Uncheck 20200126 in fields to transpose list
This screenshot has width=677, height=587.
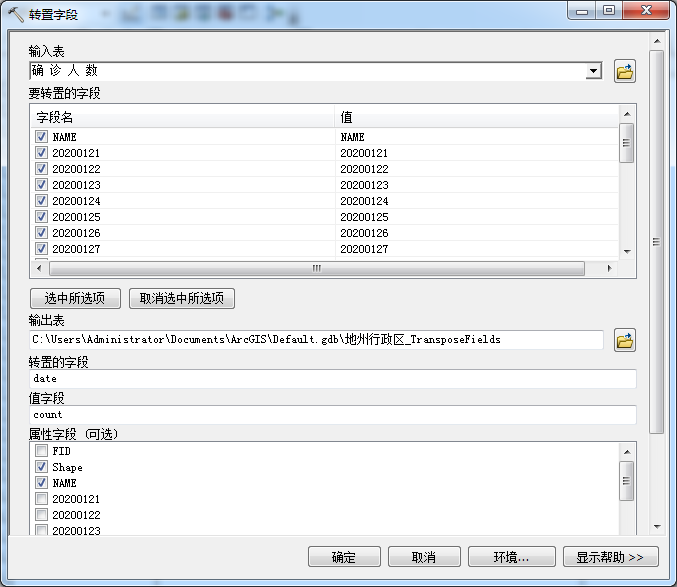[x=41, y=233]
